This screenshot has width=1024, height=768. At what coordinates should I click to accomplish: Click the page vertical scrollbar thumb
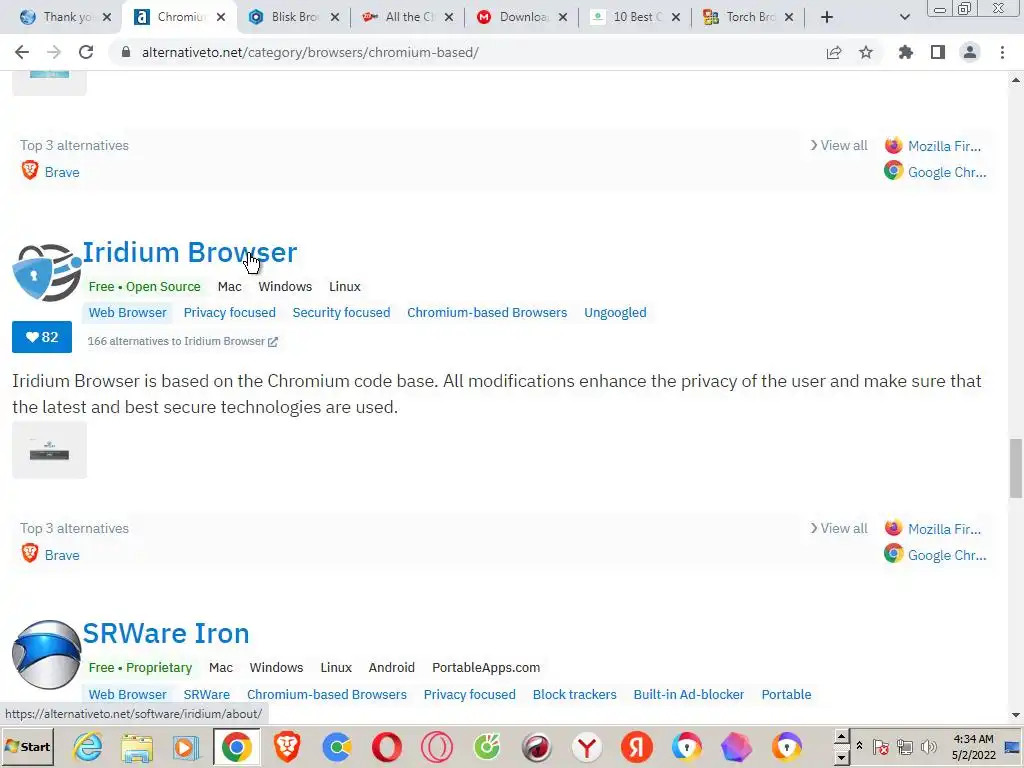(1016, 468)
